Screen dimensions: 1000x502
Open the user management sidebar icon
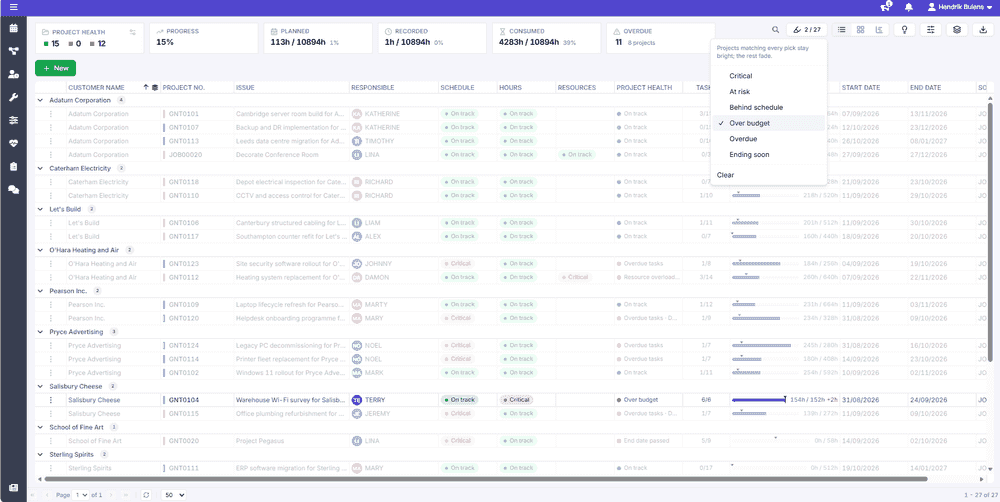point(13,74)
